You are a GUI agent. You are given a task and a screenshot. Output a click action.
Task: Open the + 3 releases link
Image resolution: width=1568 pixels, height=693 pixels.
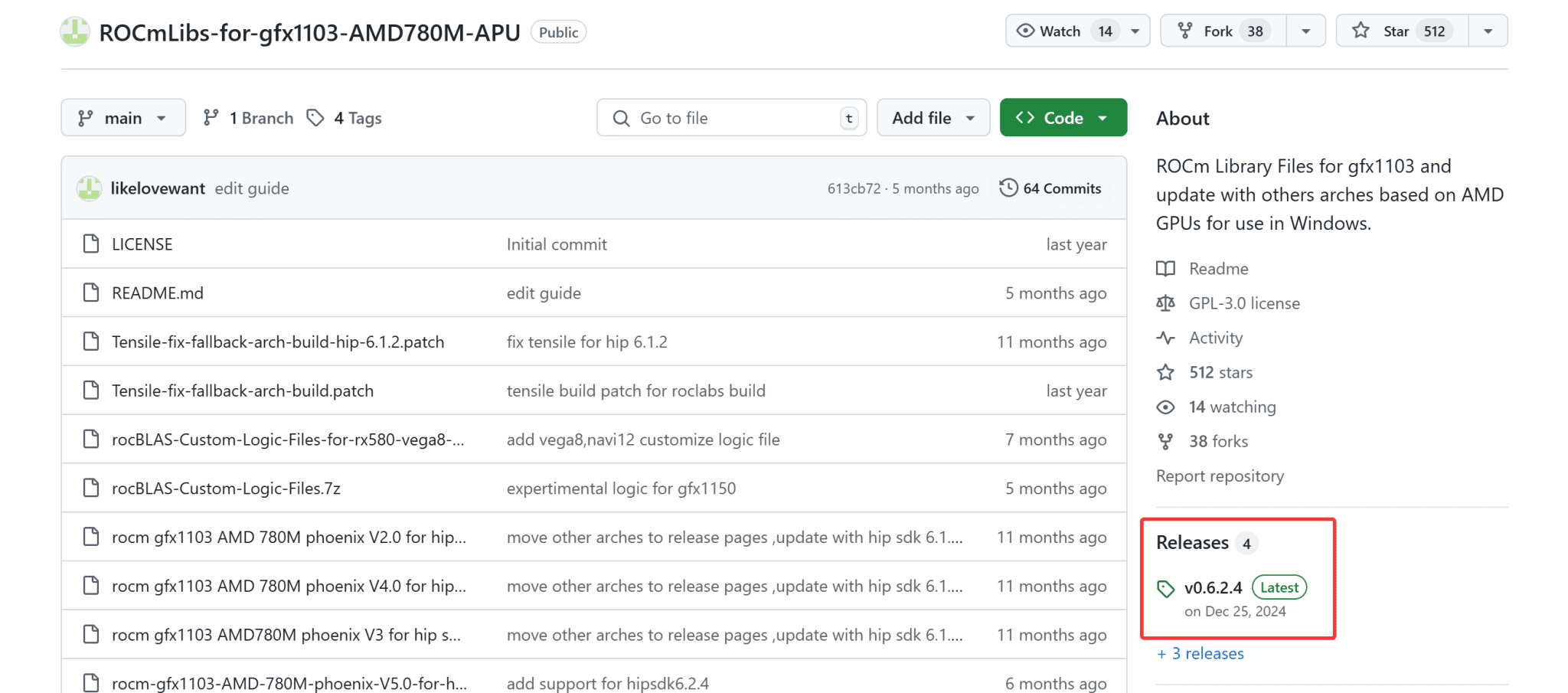[1200, 653]
